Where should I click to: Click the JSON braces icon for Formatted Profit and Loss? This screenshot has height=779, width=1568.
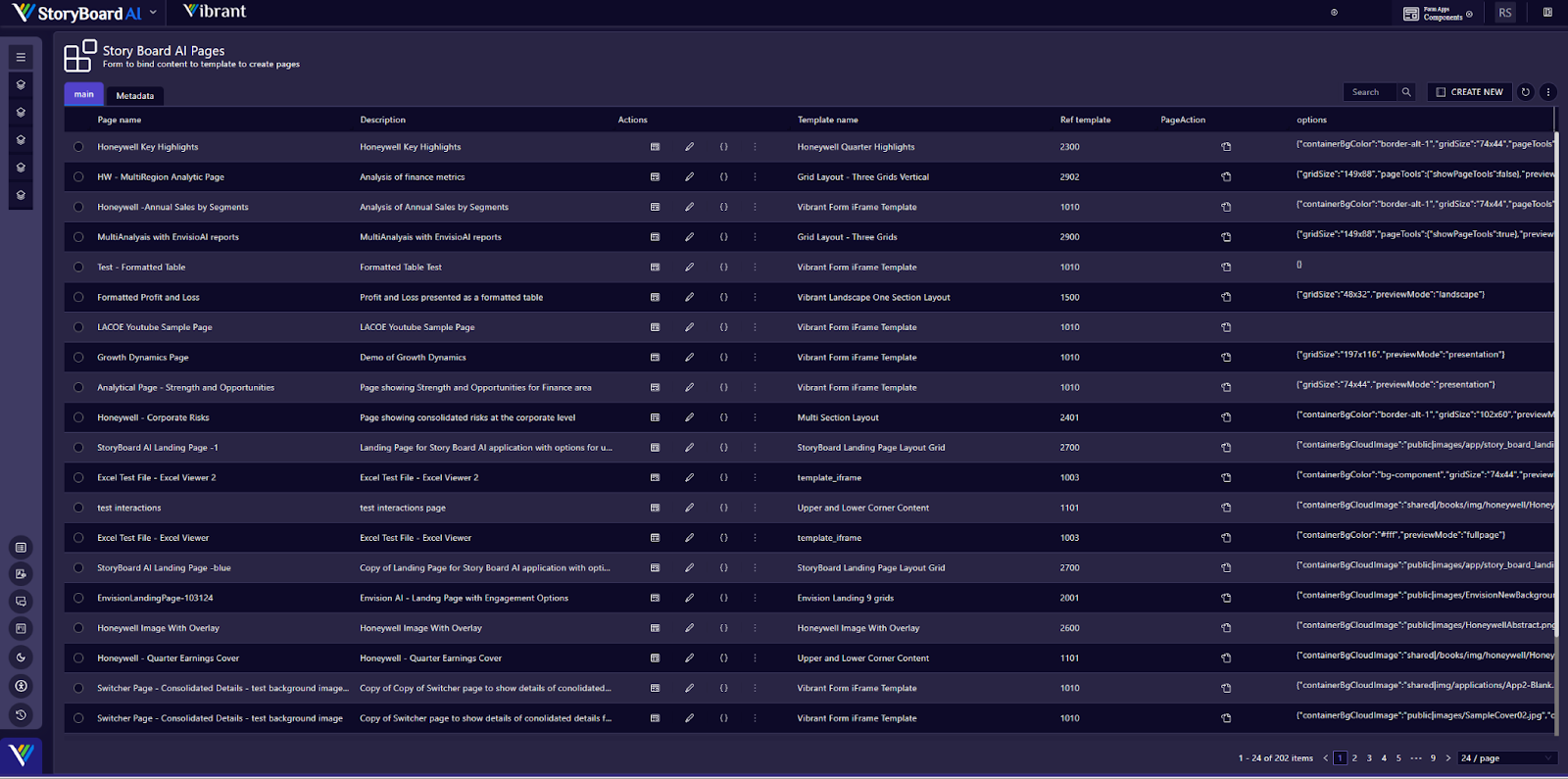point(724,297)
